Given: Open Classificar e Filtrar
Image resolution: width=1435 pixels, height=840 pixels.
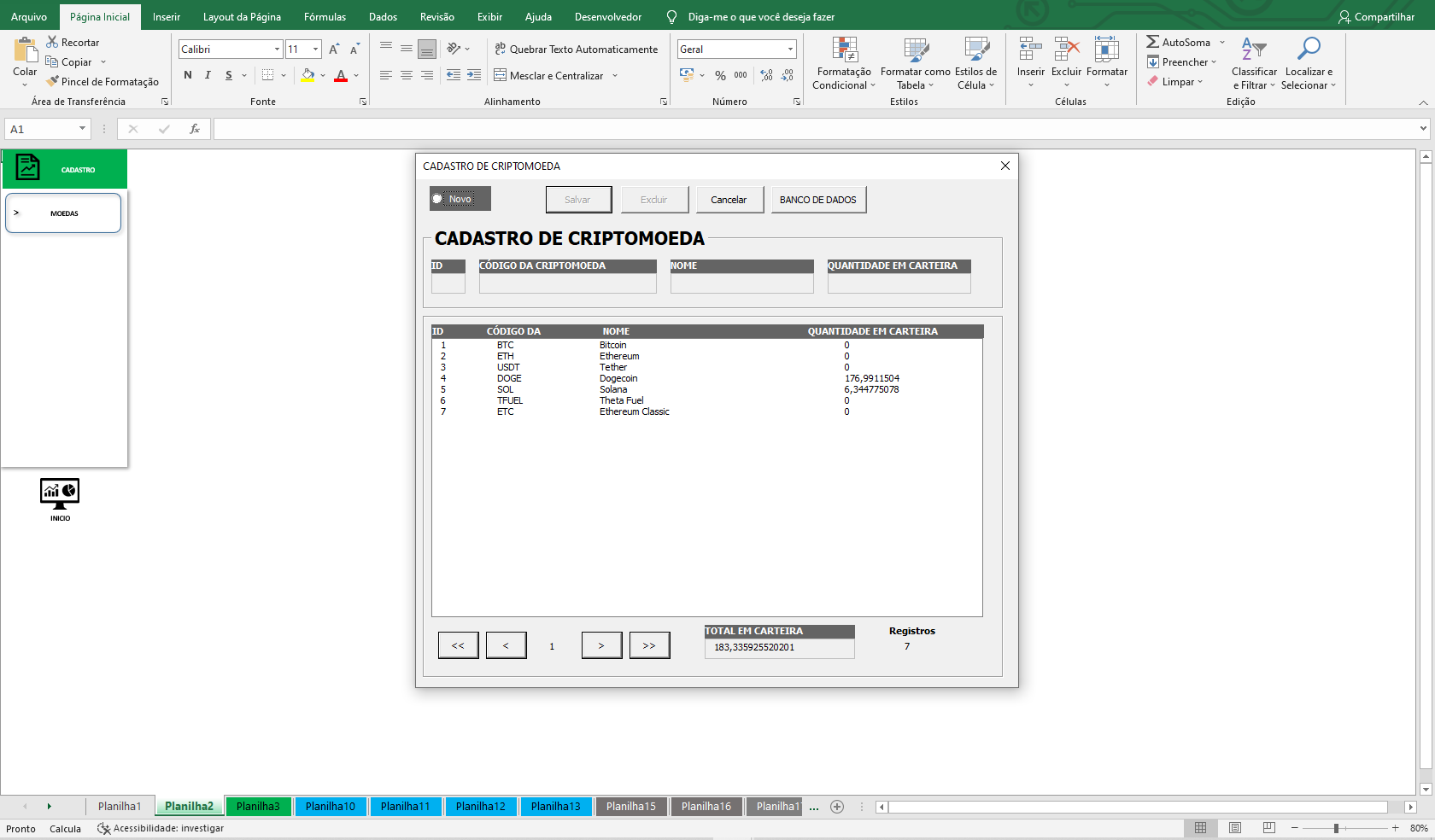Looking at the screenshot, I should pos(1254,62).
